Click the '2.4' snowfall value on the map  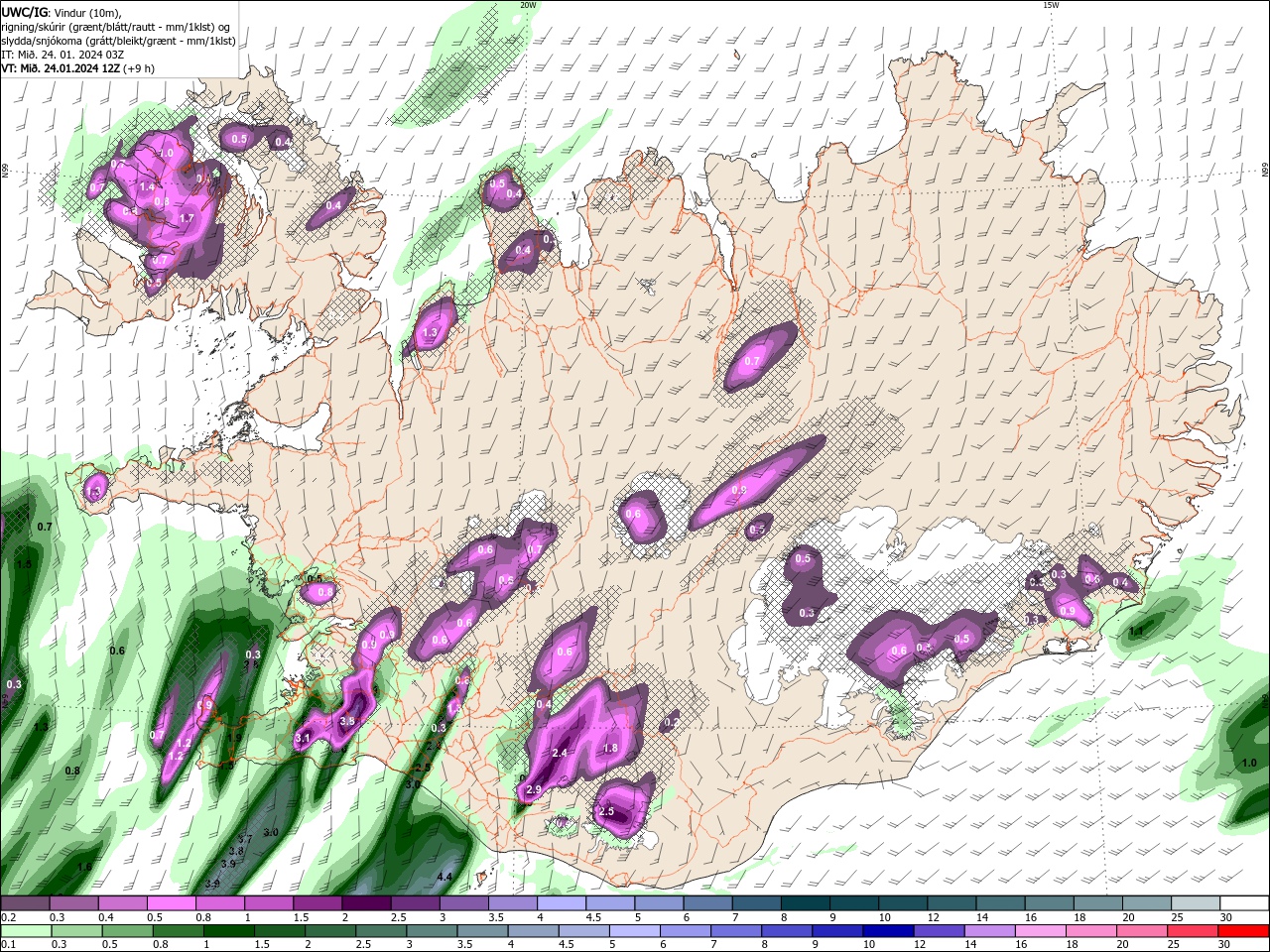click(560, 754)
